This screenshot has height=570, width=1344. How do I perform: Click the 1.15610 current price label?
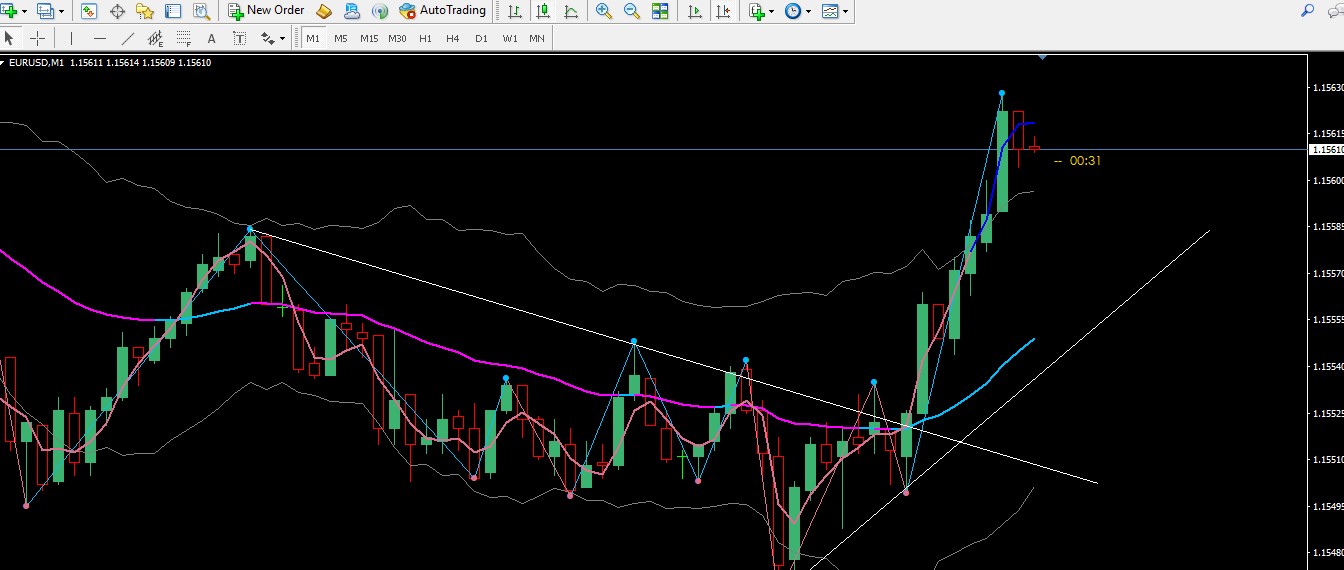point(1325,149)
